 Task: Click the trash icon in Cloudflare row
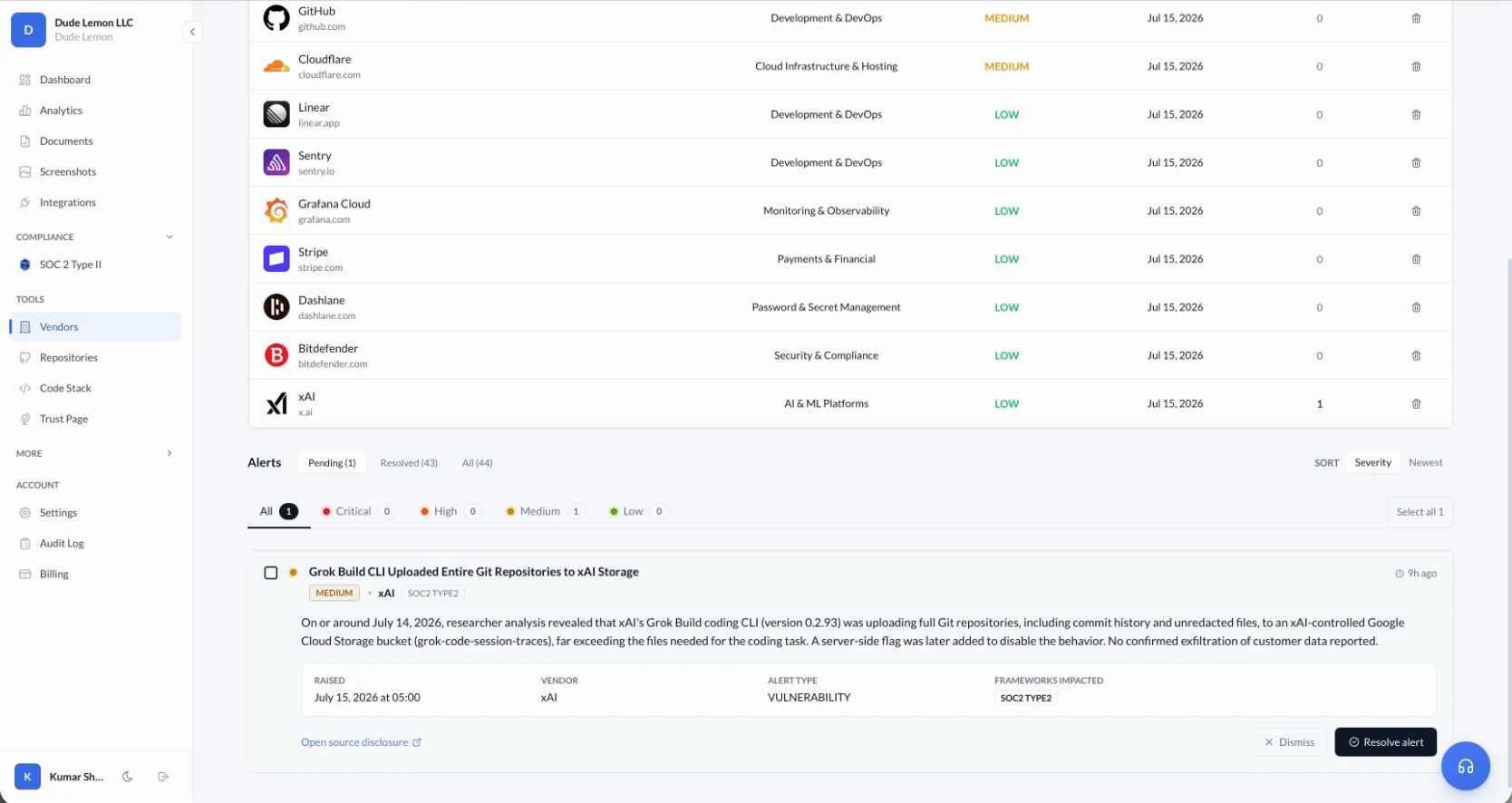(1416, 66)
